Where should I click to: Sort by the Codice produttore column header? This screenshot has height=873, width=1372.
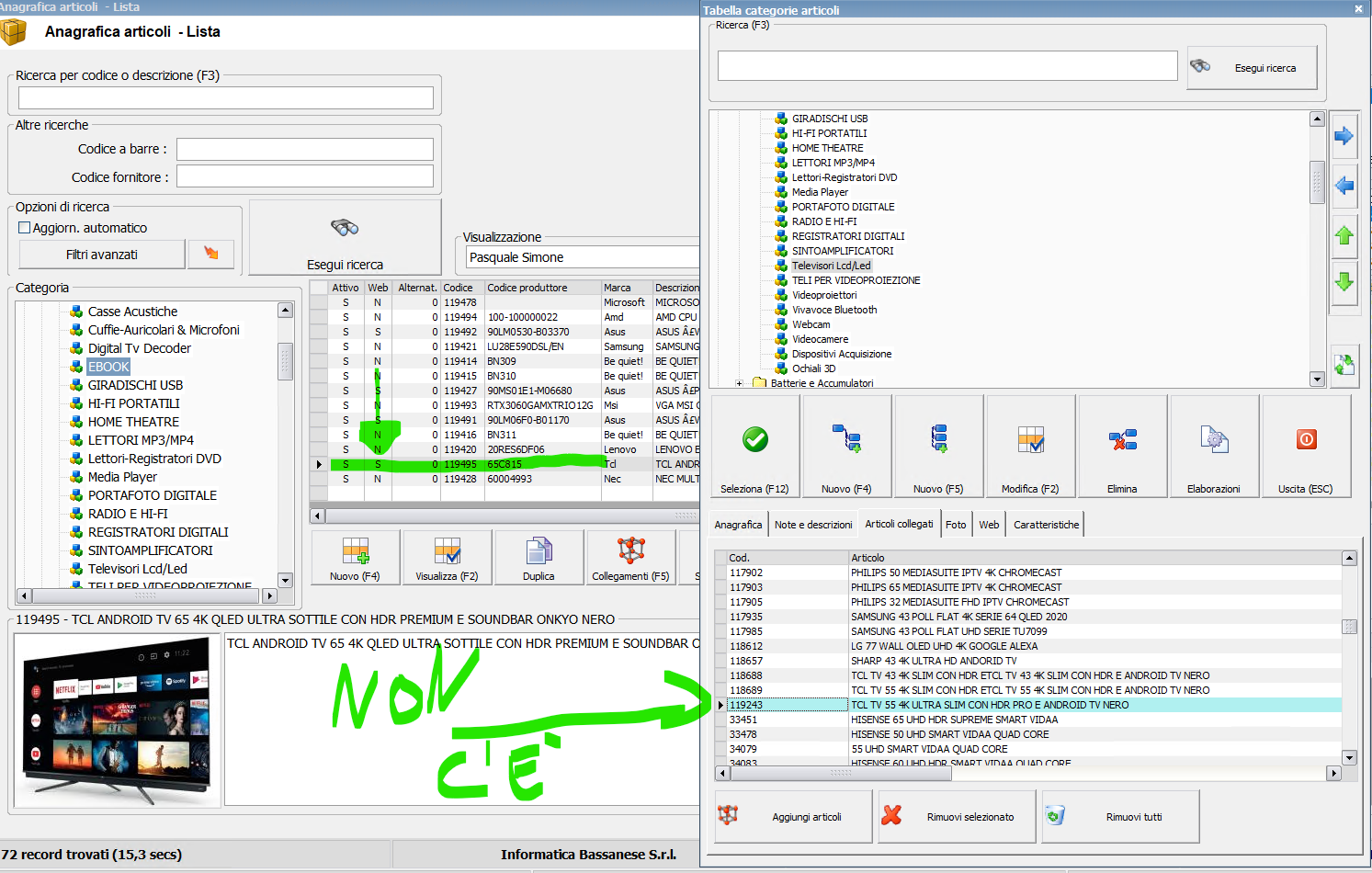[542, 288]
